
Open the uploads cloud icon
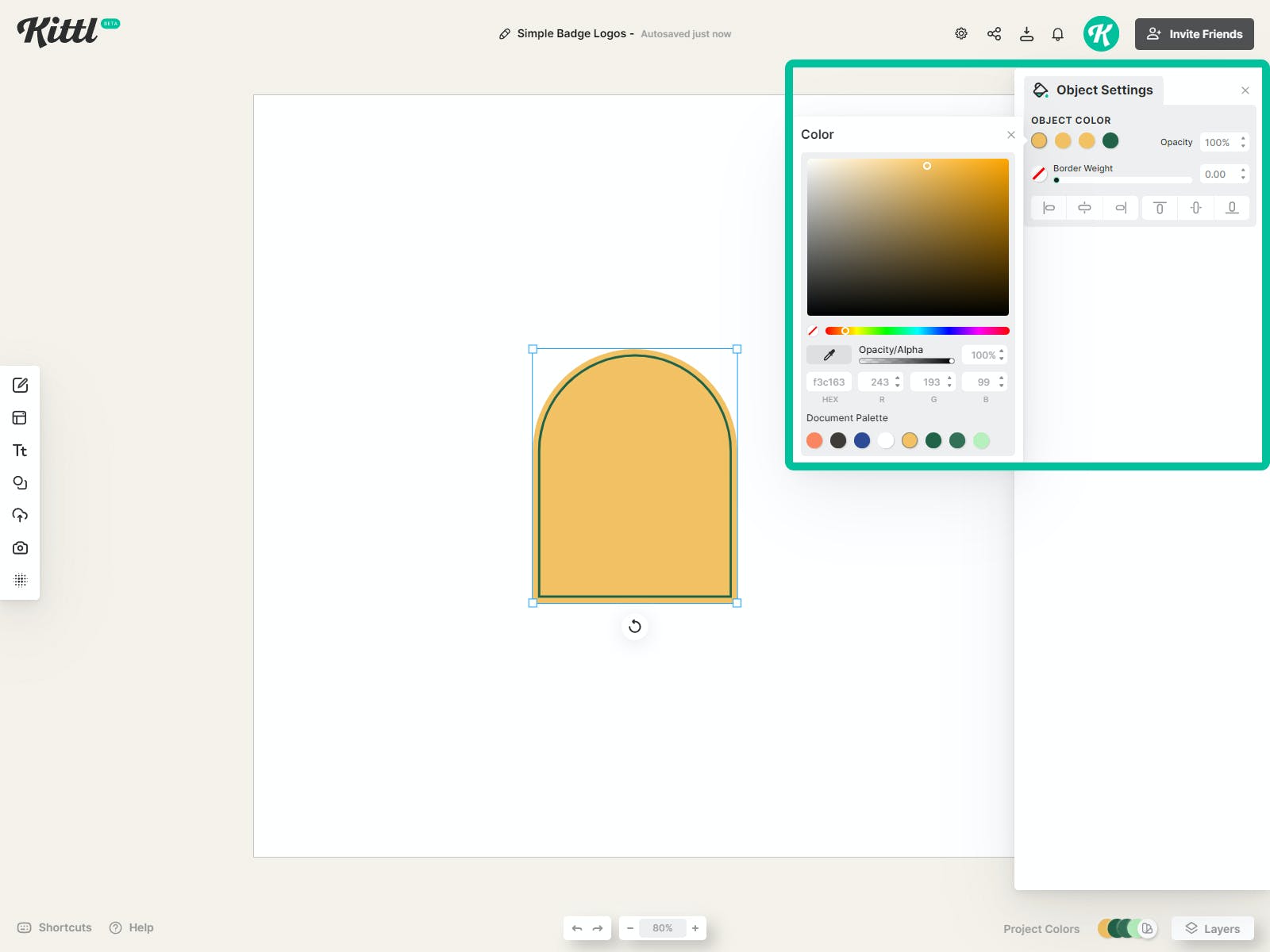point(21,515)
